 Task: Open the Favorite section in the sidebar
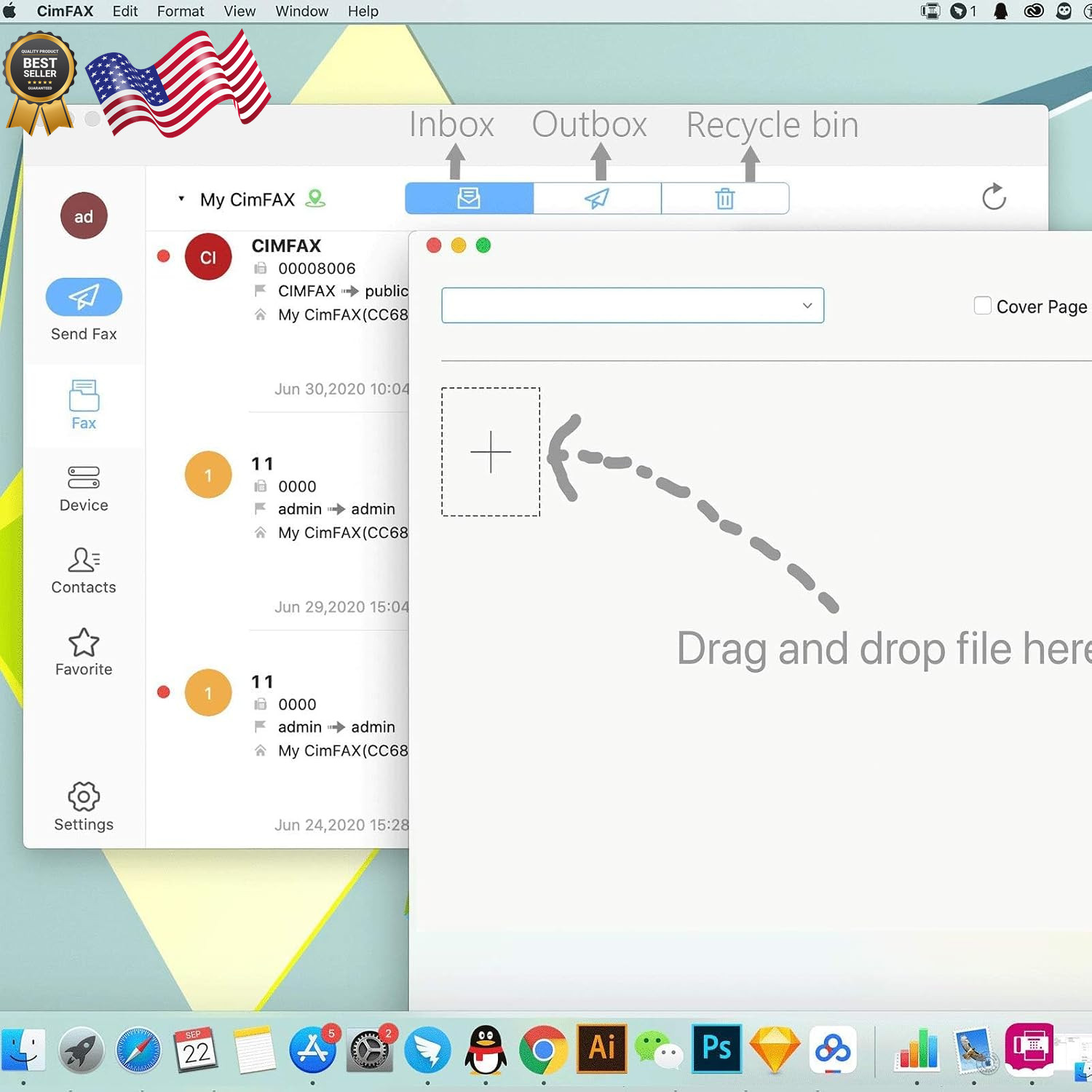pyautogui.click(x=84, y=652)
